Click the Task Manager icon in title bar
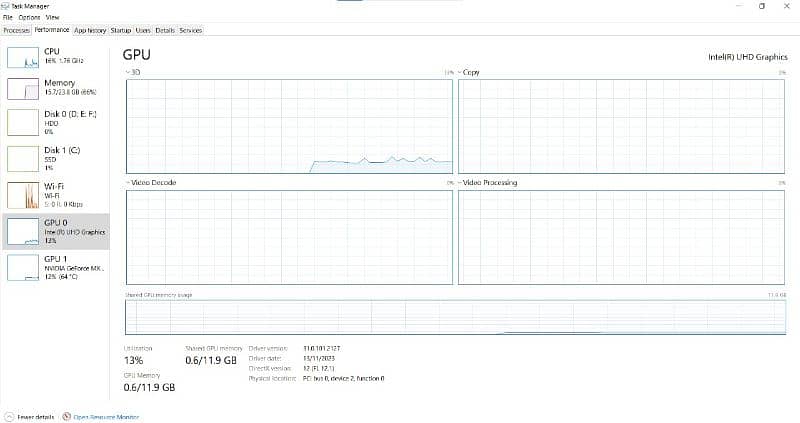800x423 pixels. 6,6
